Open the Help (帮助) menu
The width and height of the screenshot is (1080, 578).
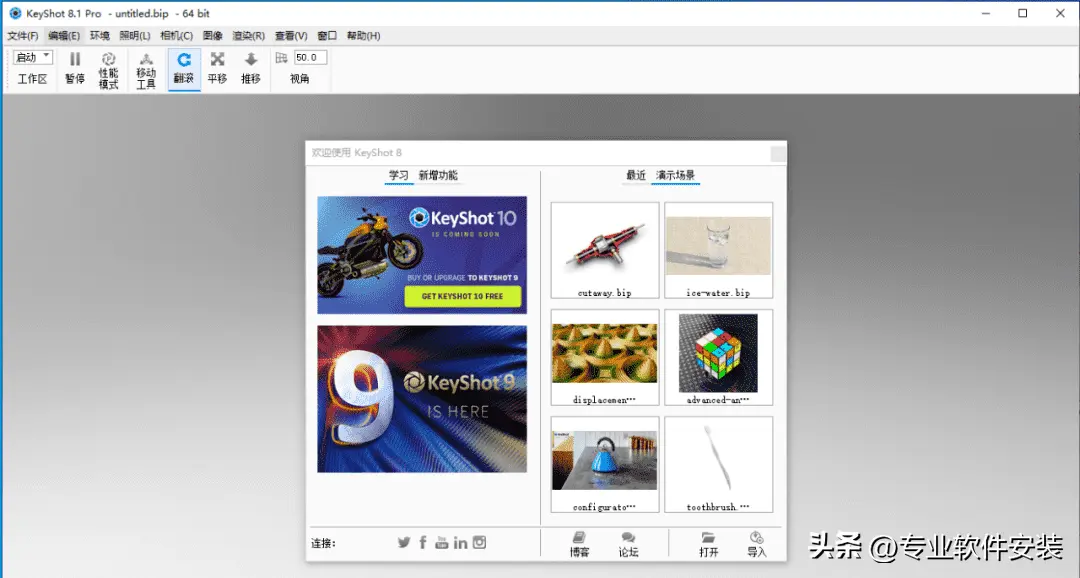click(364, 36)
